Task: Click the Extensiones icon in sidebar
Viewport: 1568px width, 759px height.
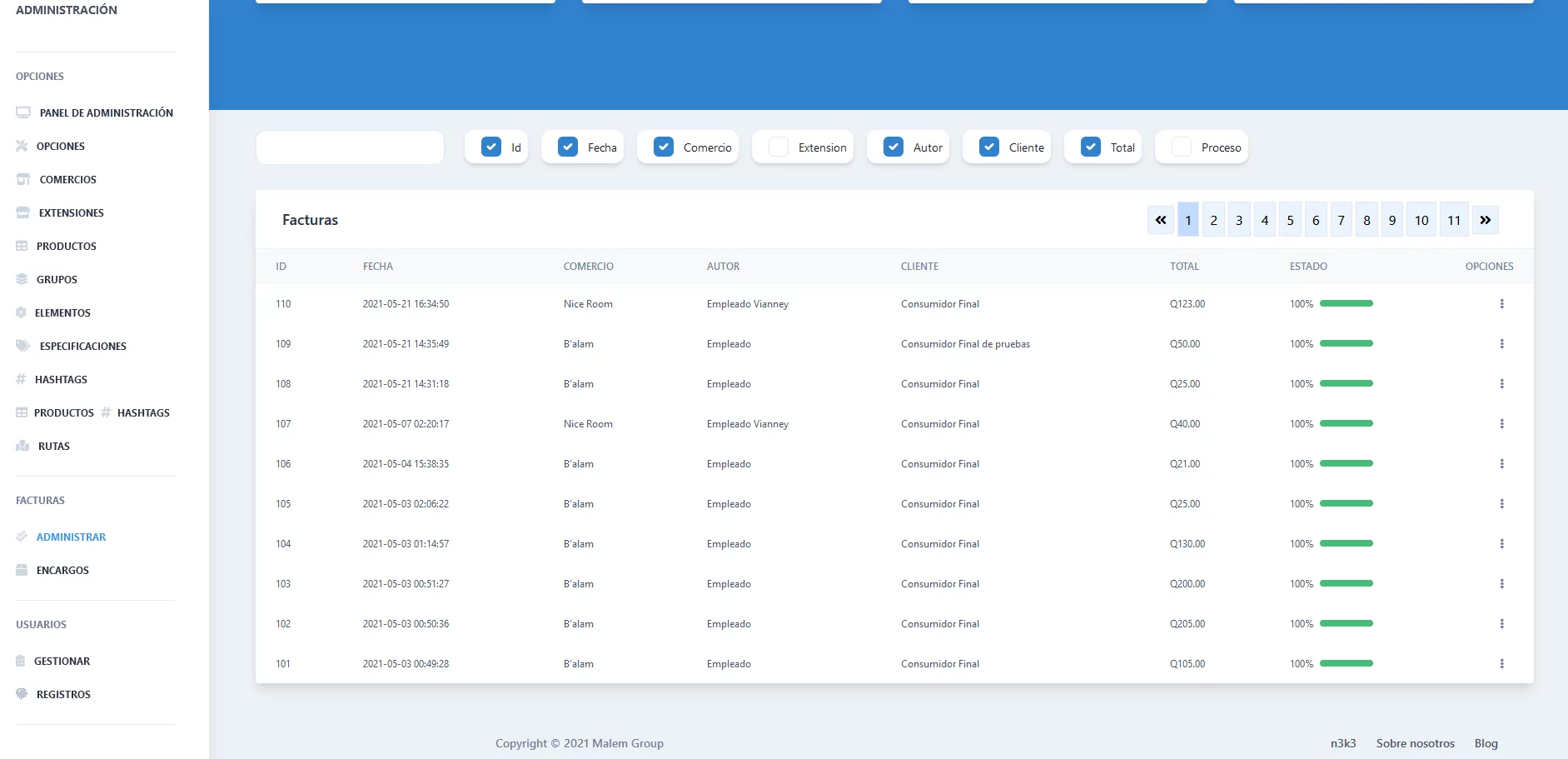Action: (x=22, y=212)
